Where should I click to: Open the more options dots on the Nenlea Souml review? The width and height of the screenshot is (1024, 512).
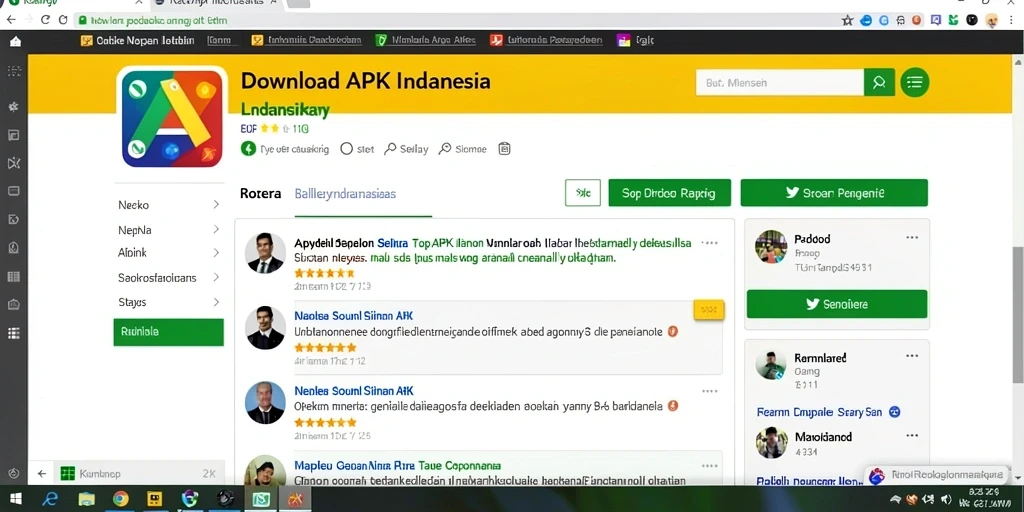(710, 391)
